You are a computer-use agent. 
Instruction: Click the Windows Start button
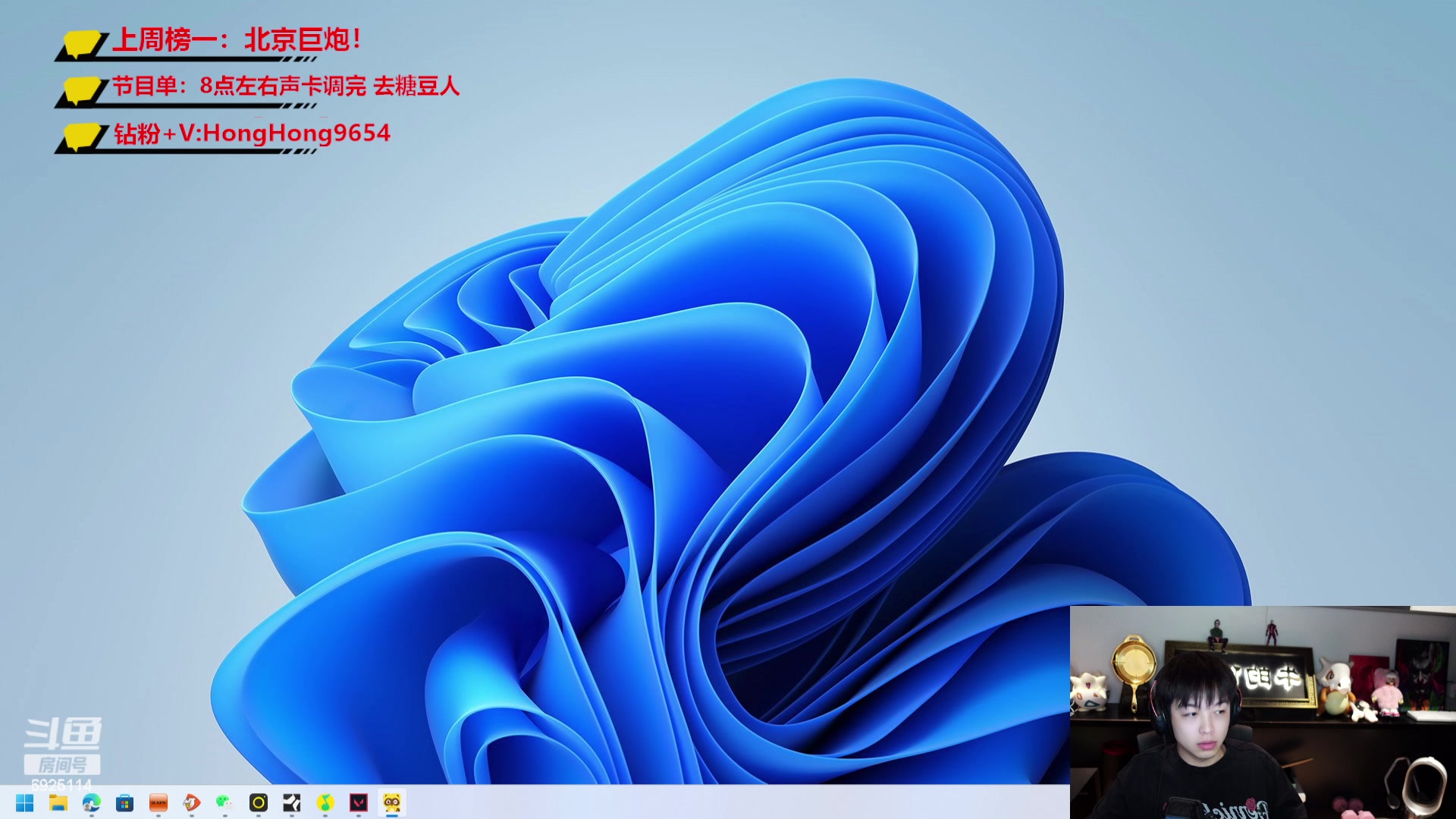click(24, 802)
